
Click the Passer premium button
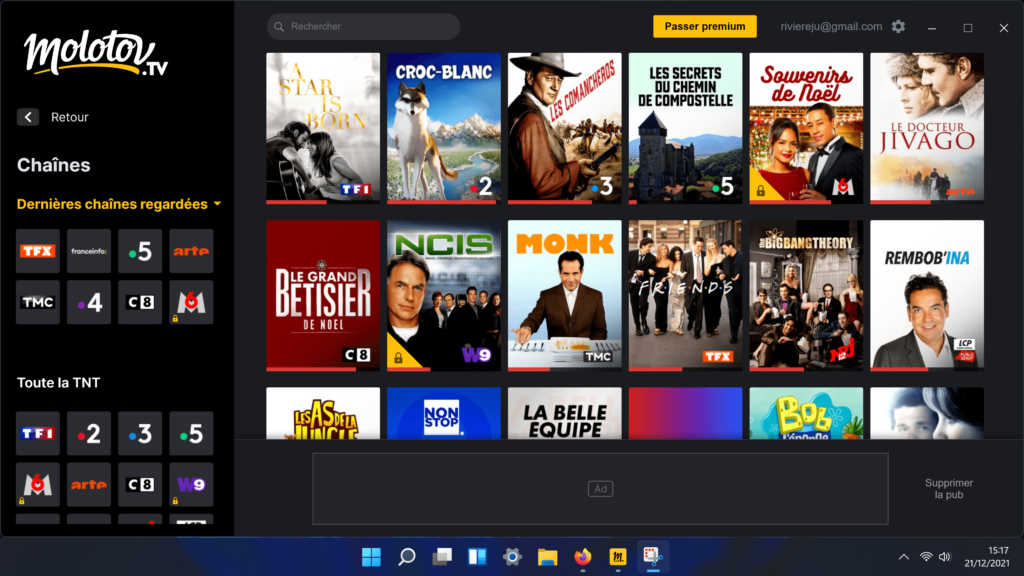point(705,27)
